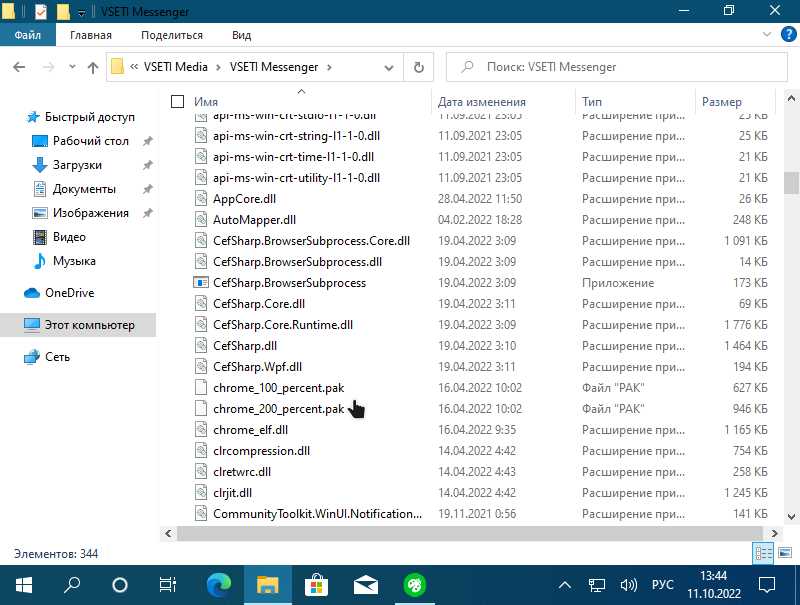Open Cortana circle on taskbar
Image resolution: width=800 pixels, height=605 pixels.
point(119,585)
